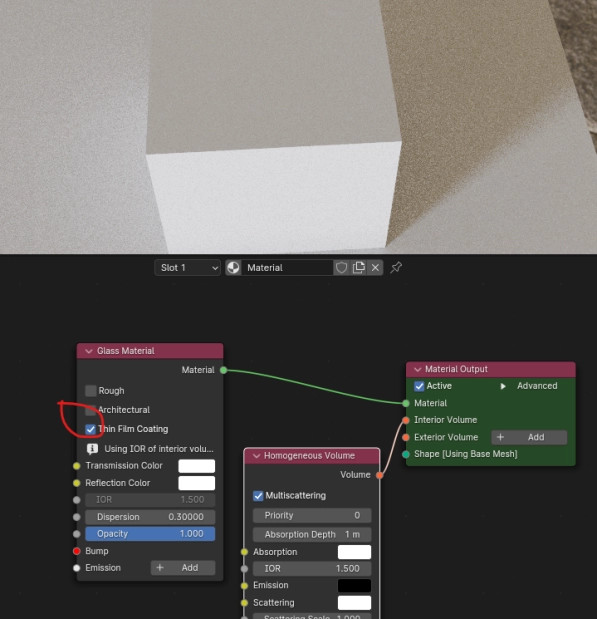The image size is (597, 619).
Task: Expand the Advanced section triangle
Action: coord(503,386)
